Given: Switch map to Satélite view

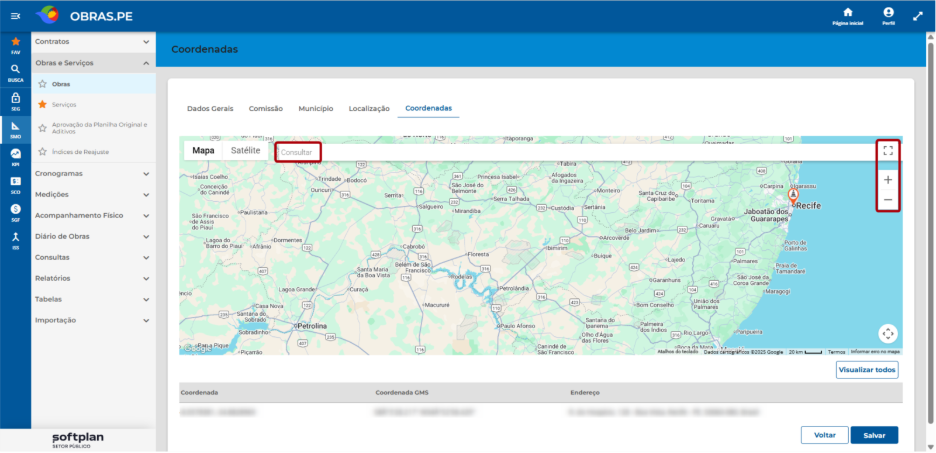Looking at the screenshot, I should (245, 150).
